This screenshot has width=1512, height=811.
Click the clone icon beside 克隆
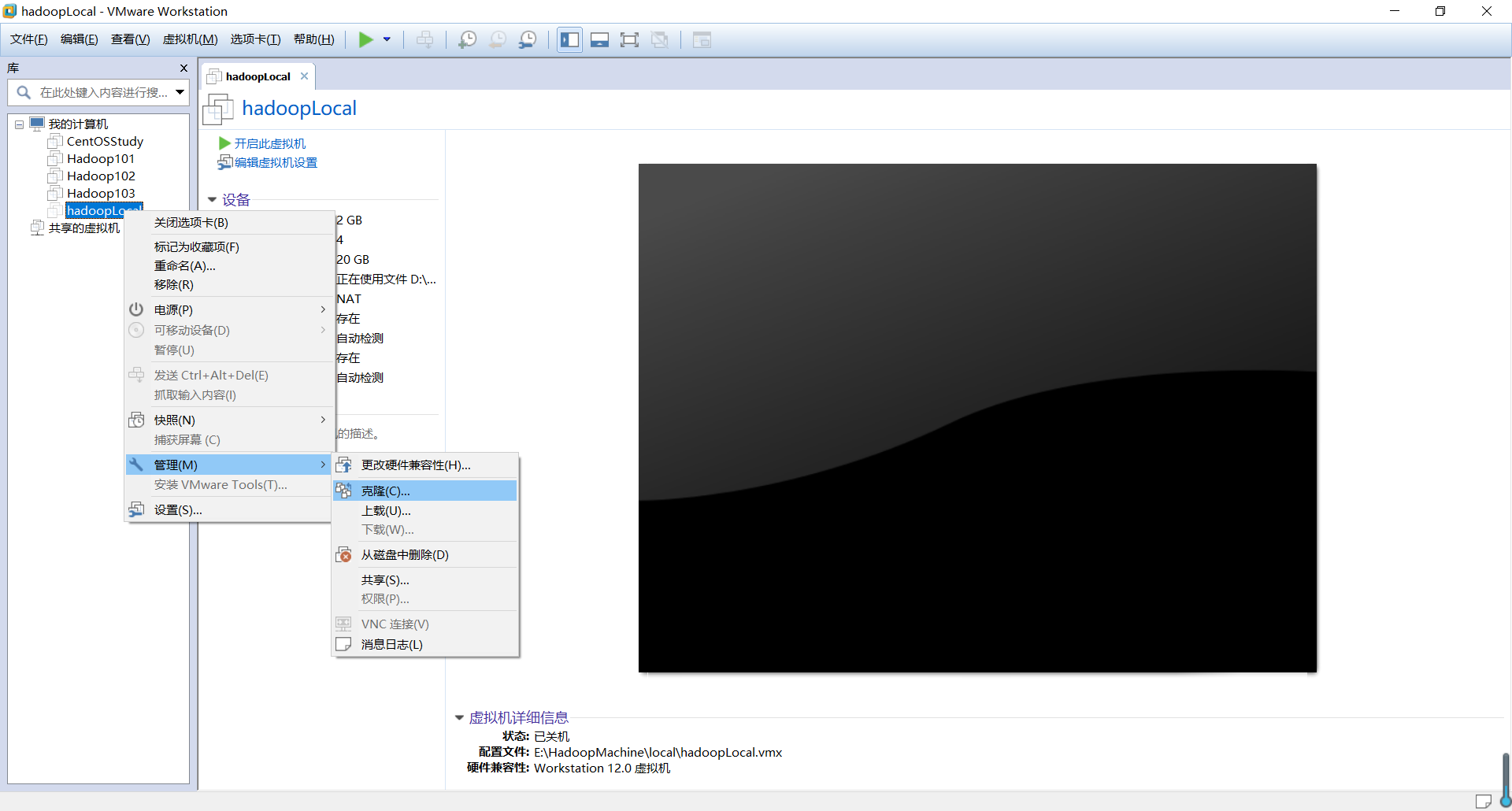click(x=344, y=491)
